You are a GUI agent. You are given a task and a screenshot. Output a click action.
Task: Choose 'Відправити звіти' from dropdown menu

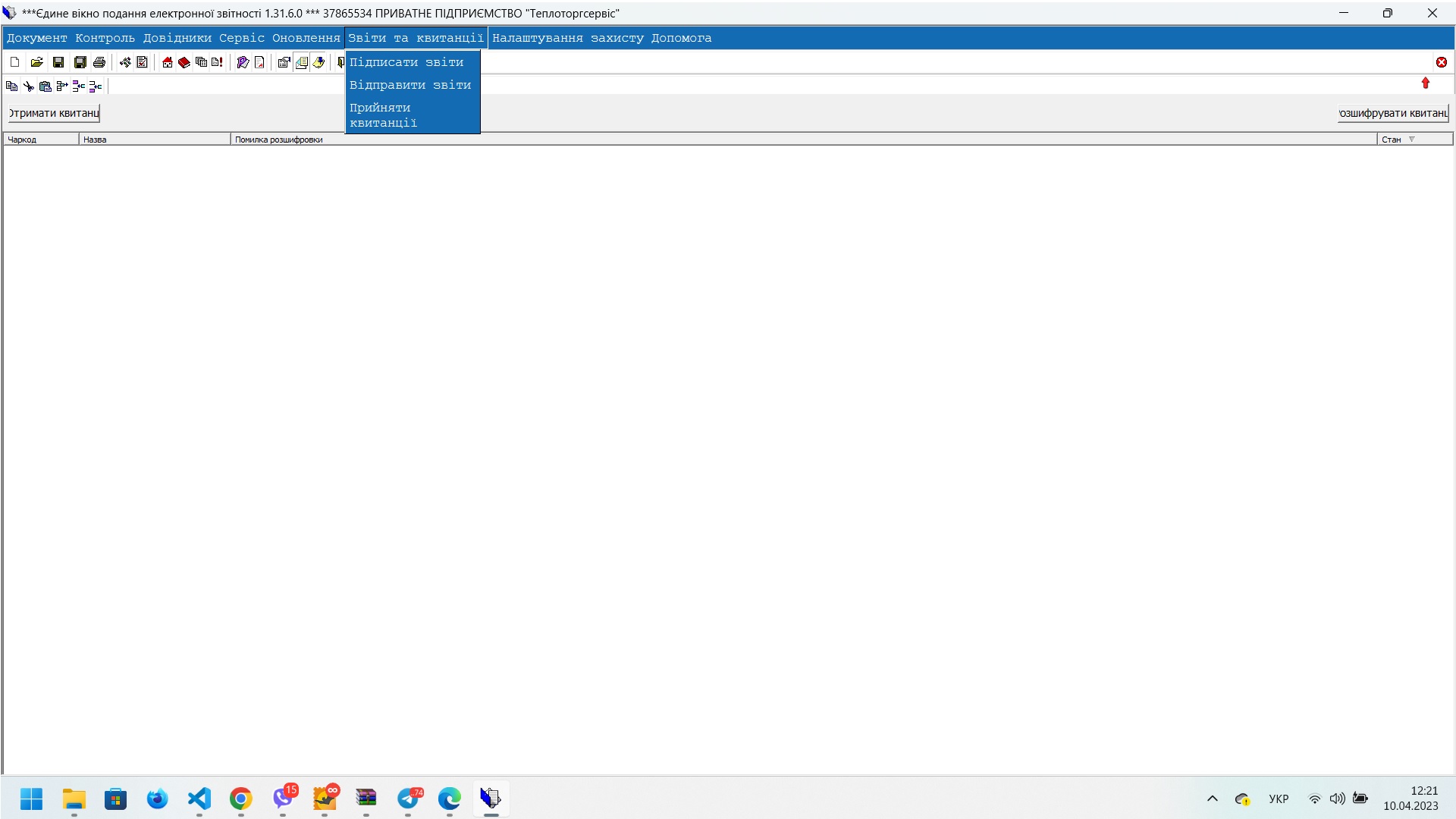point(410,85)
